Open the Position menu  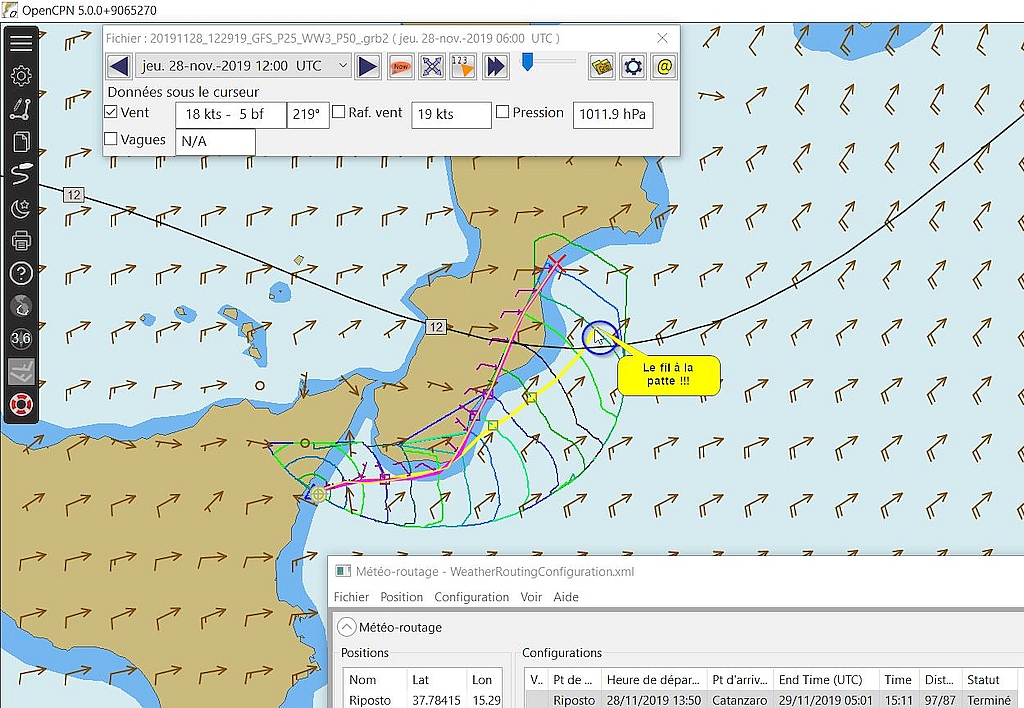coord(401,597)
